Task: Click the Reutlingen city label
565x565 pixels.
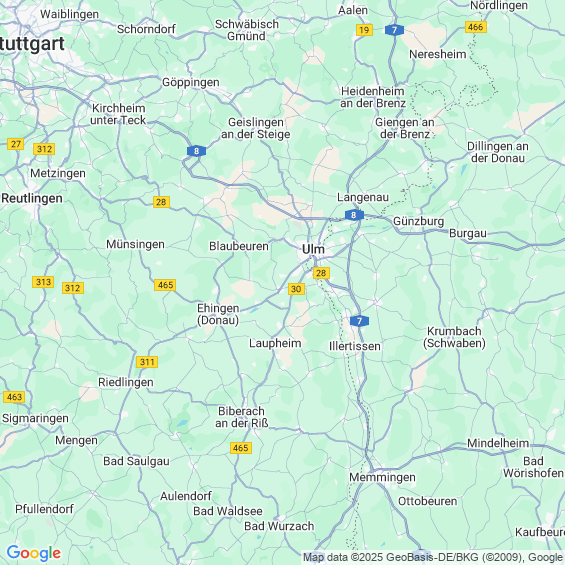Action: point(32,199)
